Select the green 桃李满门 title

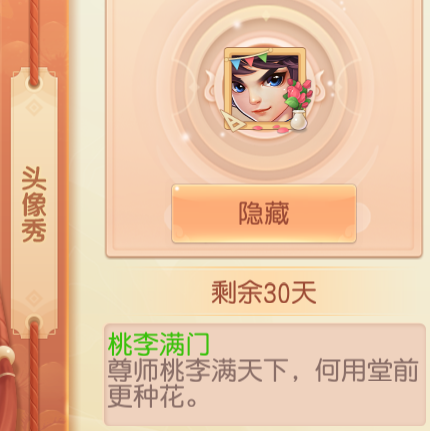(x=159, y=344)
